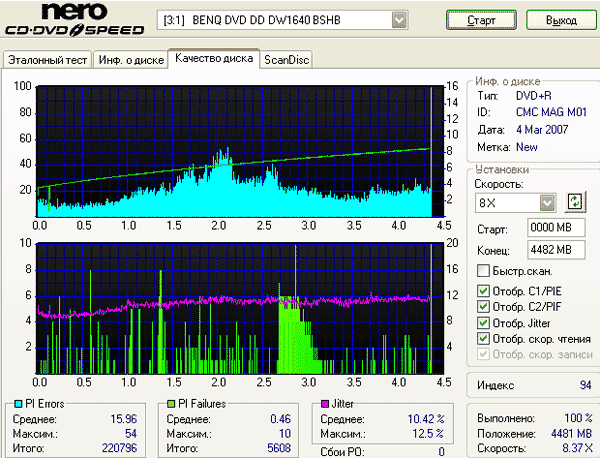
Task: Click the disc label value New
Action: coord(527,147)
